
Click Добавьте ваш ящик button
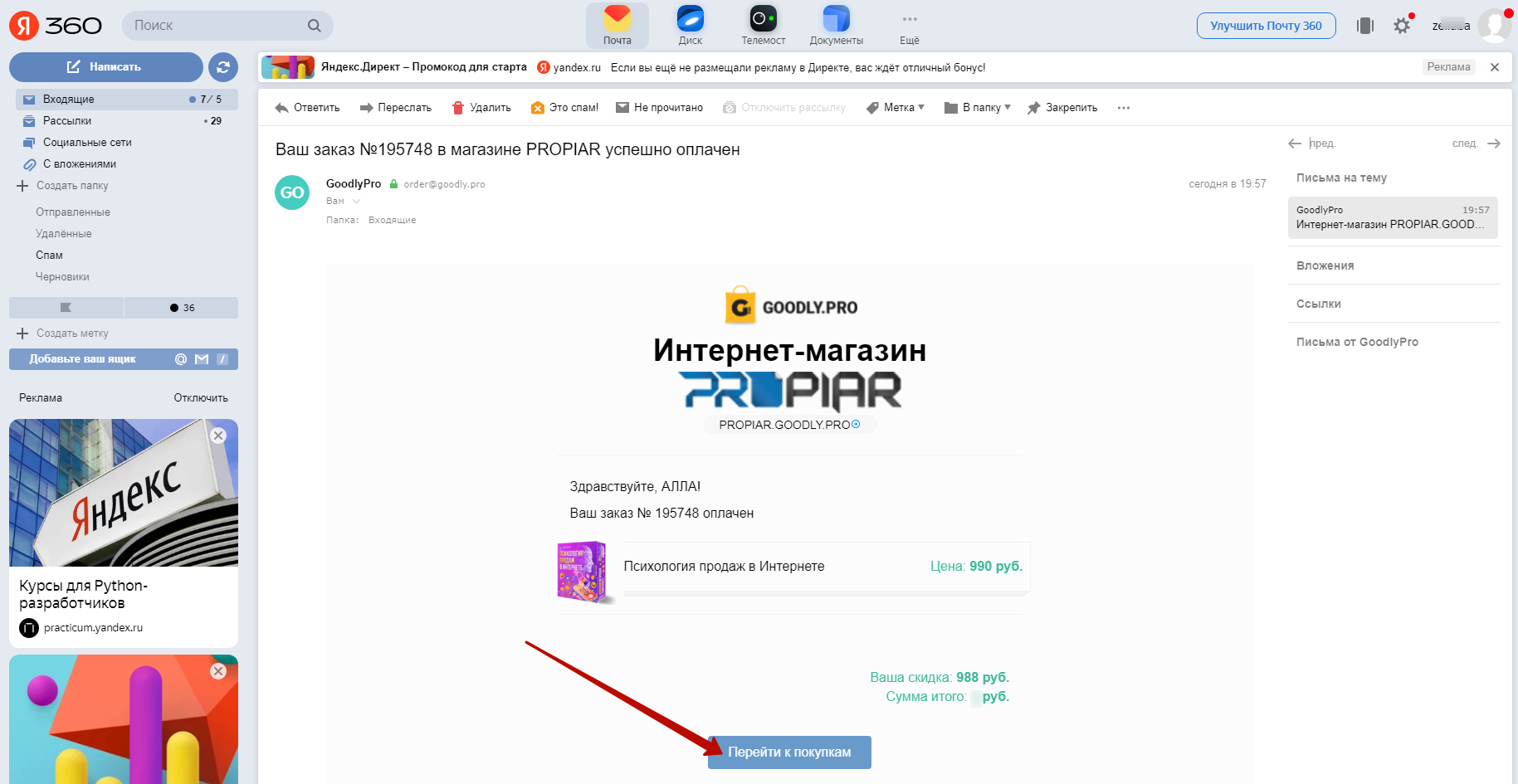pos(124,359)
